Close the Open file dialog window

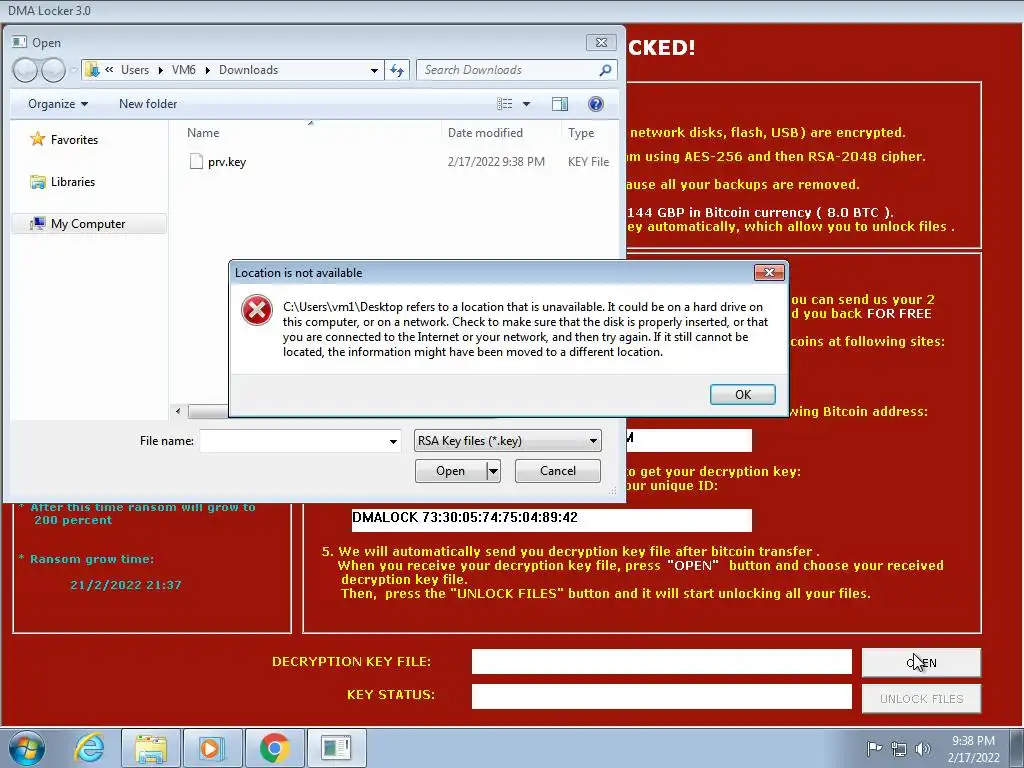coord(601,42)
